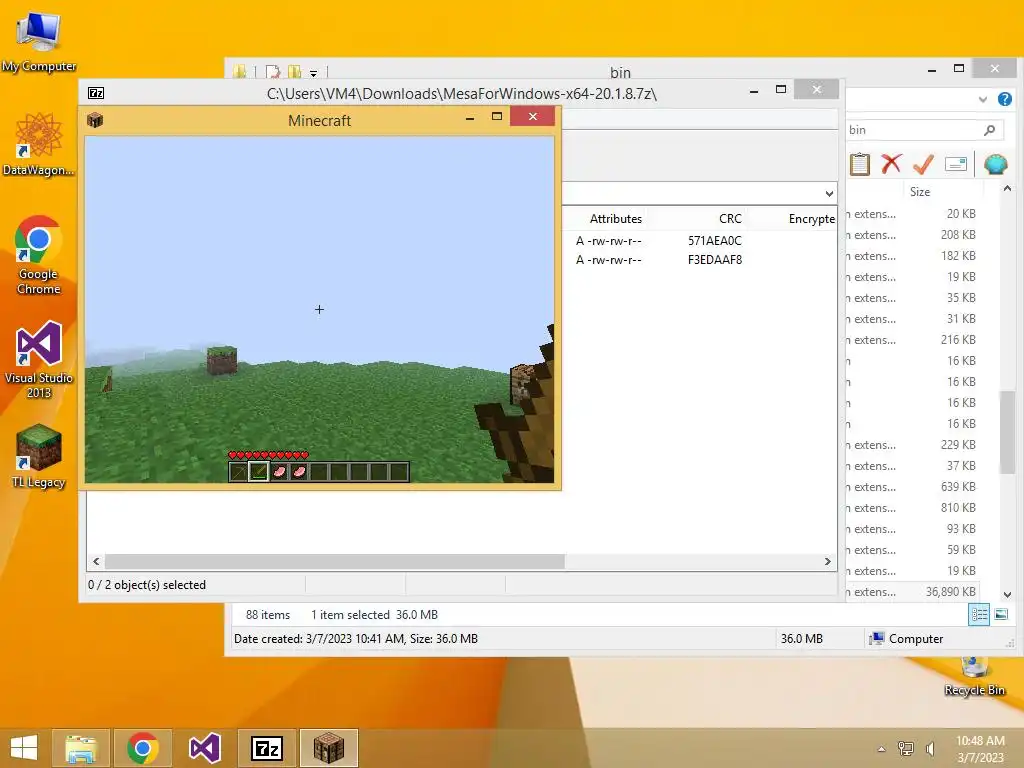Open My Computer desktop icon
This screenshot has height=768, width=1024.
tap(39, 39)
